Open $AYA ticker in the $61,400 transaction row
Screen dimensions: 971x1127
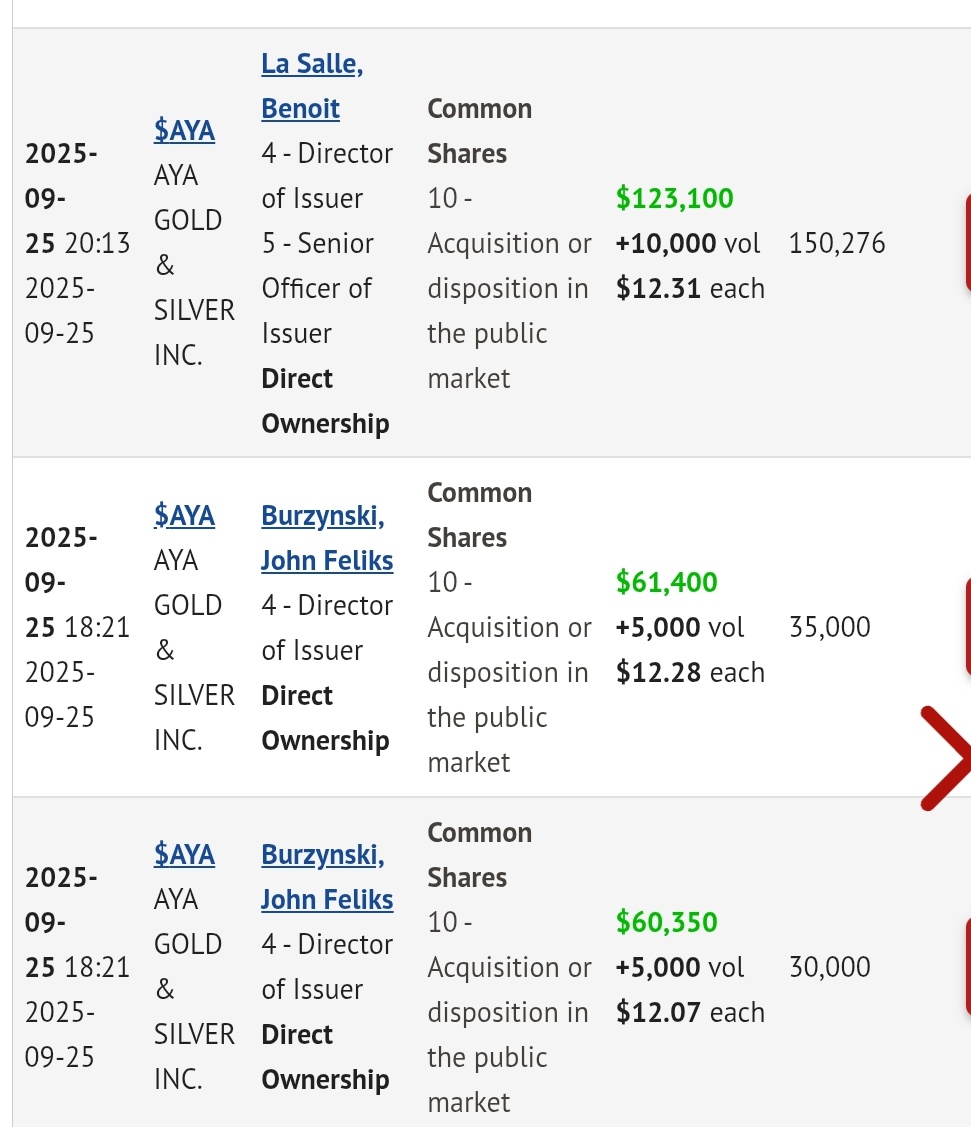point(184,515)
